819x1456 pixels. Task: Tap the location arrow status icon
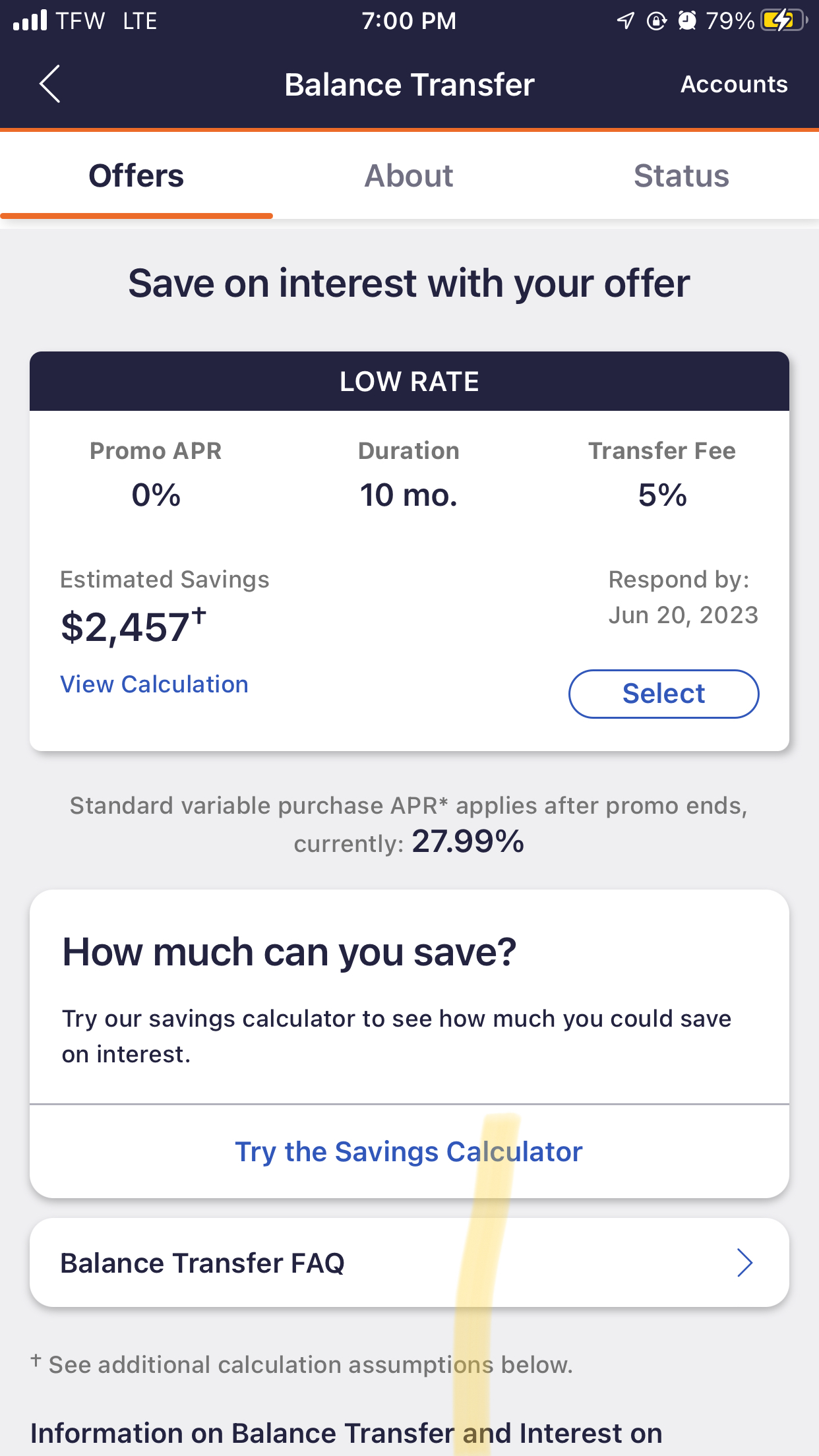[625, 20]
